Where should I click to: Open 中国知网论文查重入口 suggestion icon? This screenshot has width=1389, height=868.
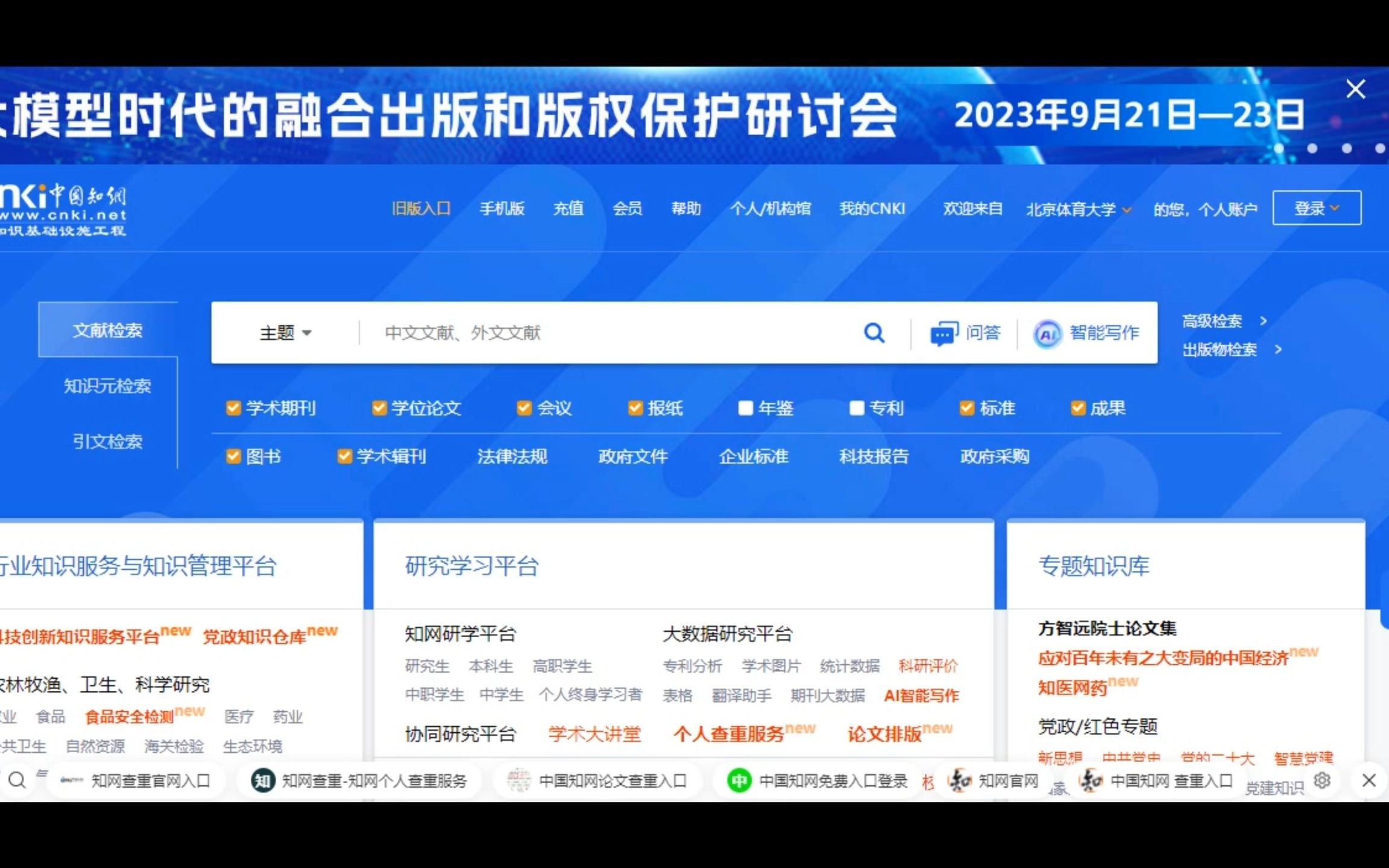[518, 781]
